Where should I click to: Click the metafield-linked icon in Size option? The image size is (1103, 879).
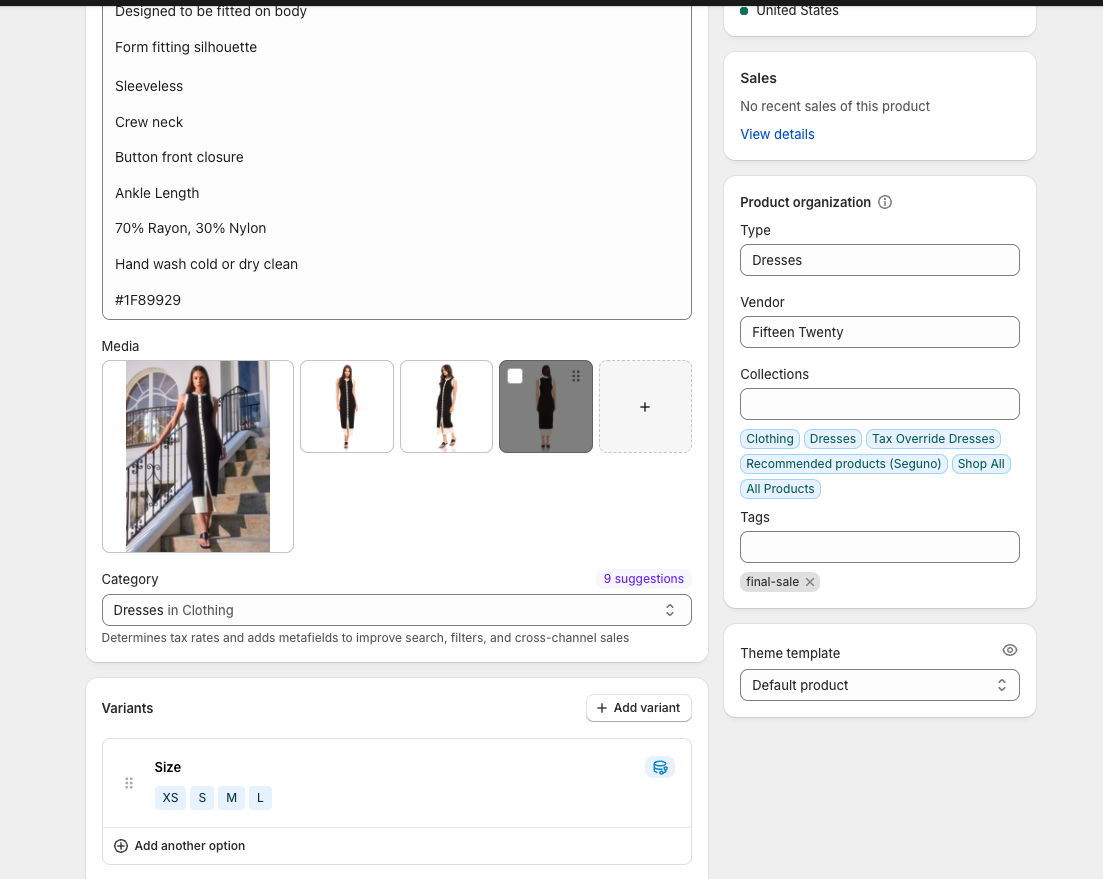[x=660, y=767]
